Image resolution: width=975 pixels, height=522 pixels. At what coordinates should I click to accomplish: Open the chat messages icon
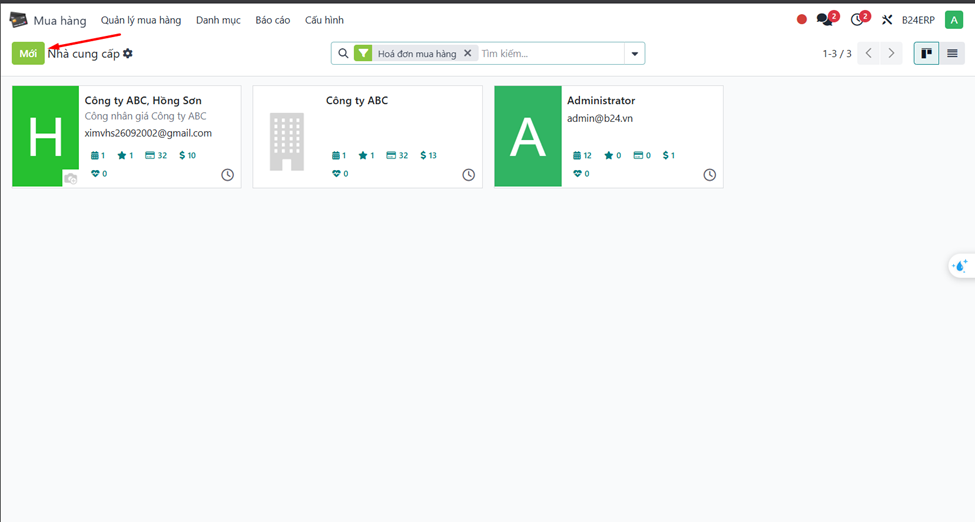pyautogui.click(x=825, y=20)
